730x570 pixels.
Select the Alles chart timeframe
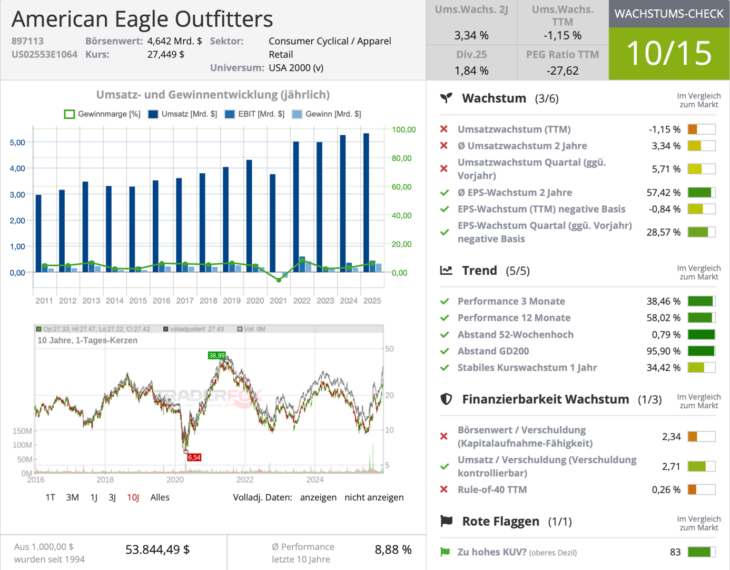click(160, 497)
